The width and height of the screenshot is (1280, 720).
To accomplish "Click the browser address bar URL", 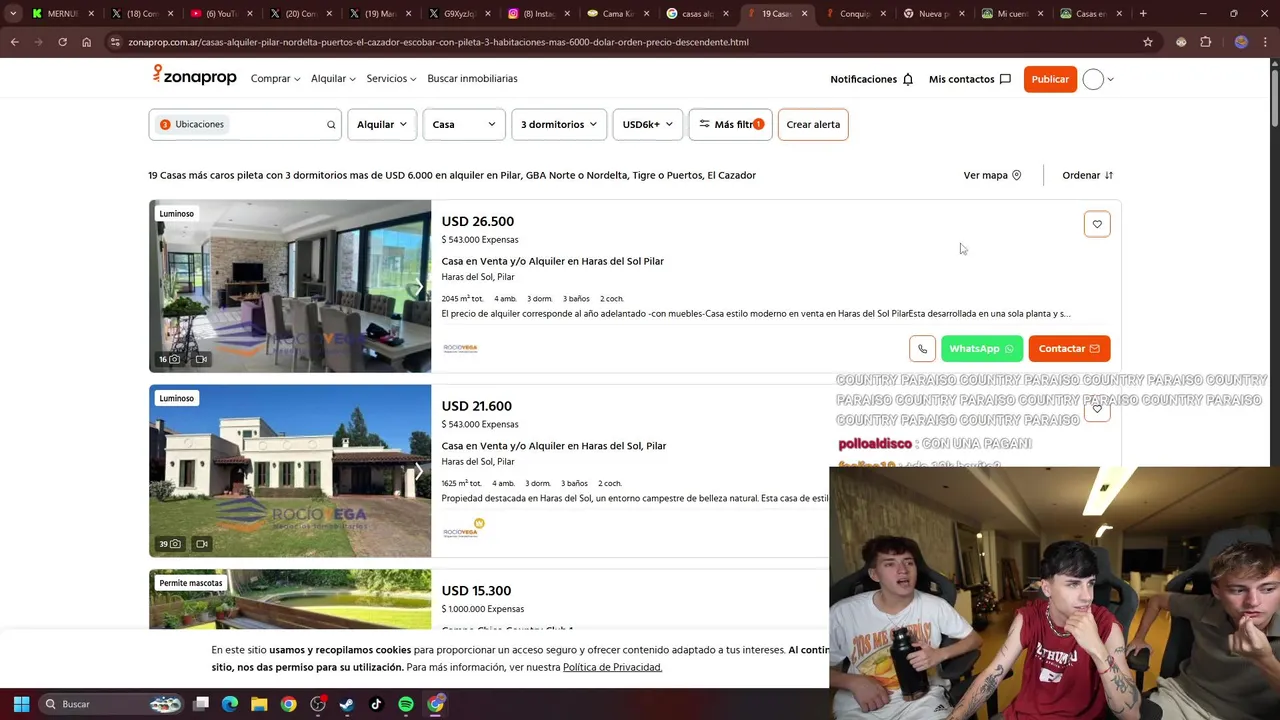I will (438, 42).
